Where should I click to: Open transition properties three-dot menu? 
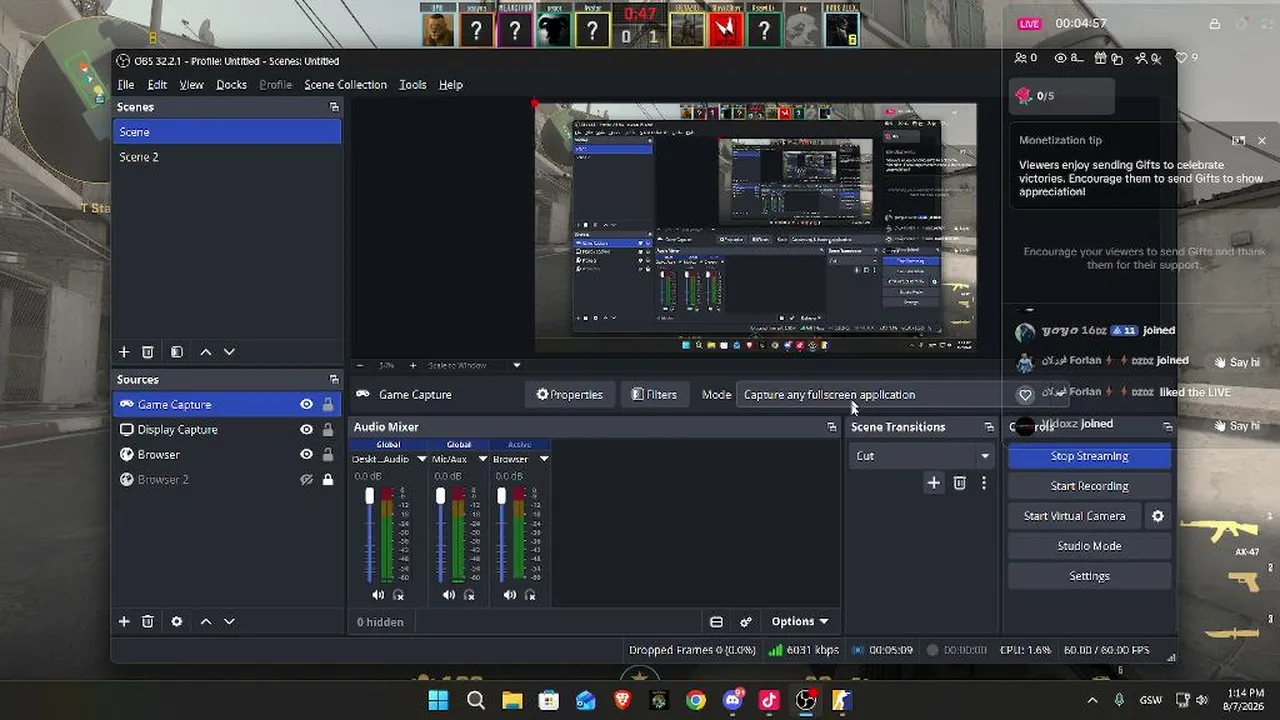pos(984,483)
